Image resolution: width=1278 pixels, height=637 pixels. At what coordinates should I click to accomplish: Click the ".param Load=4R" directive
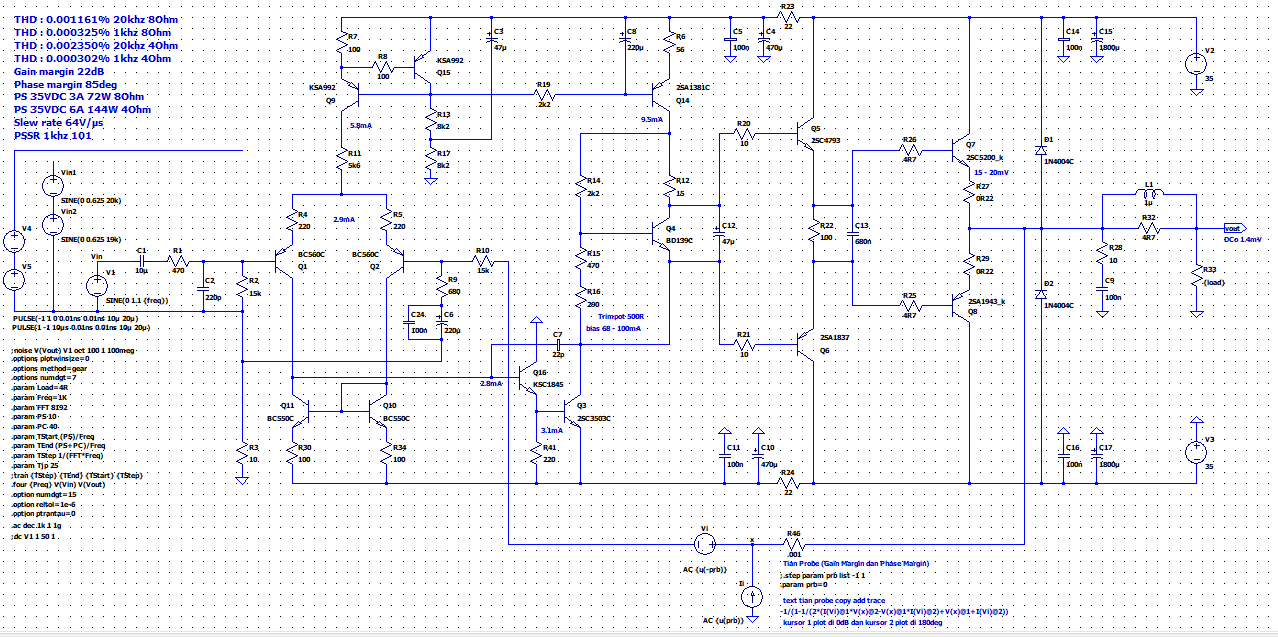(38, 386)
